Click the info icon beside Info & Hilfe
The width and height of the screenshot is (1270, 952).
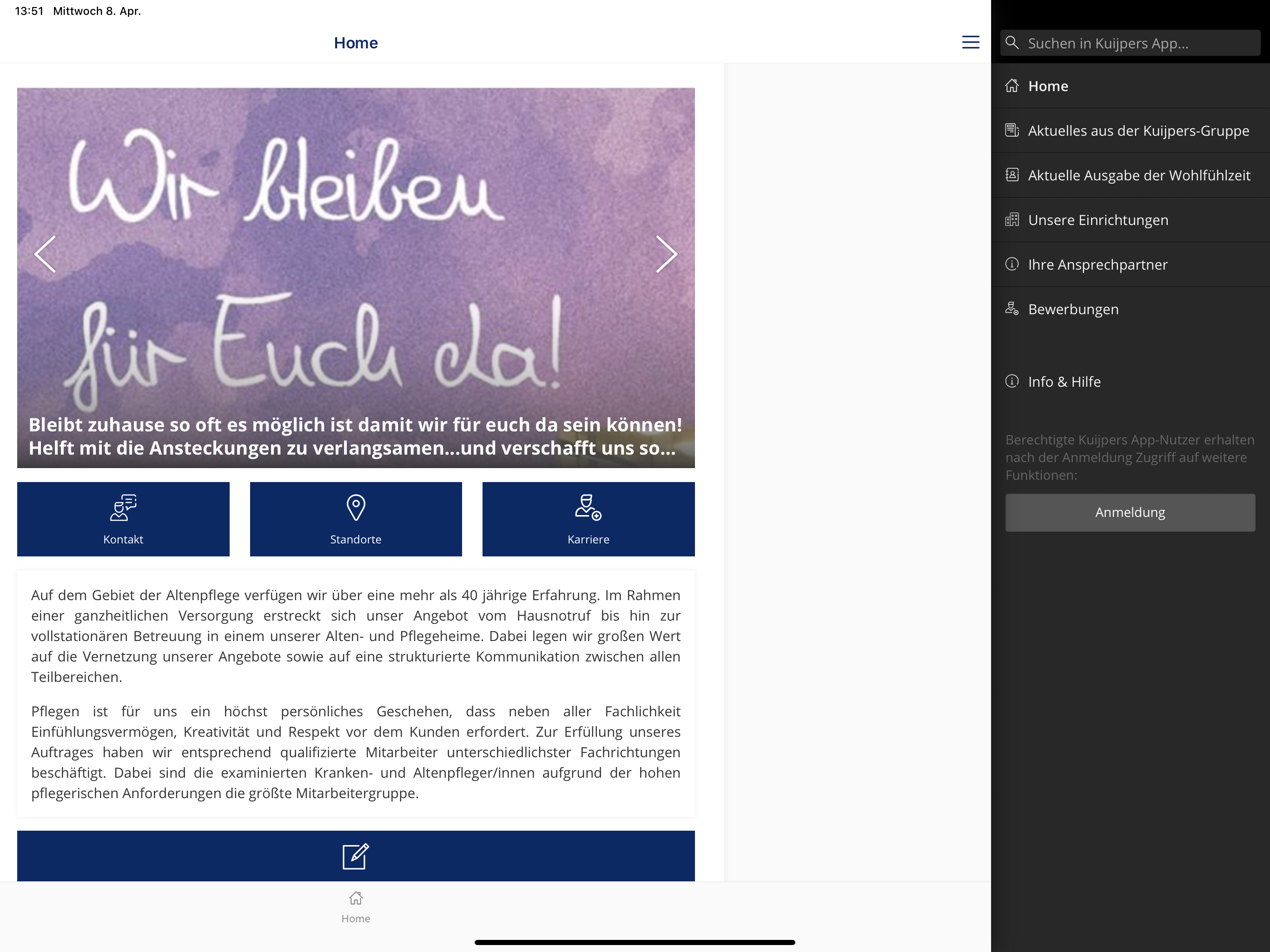coord(1012,381)
